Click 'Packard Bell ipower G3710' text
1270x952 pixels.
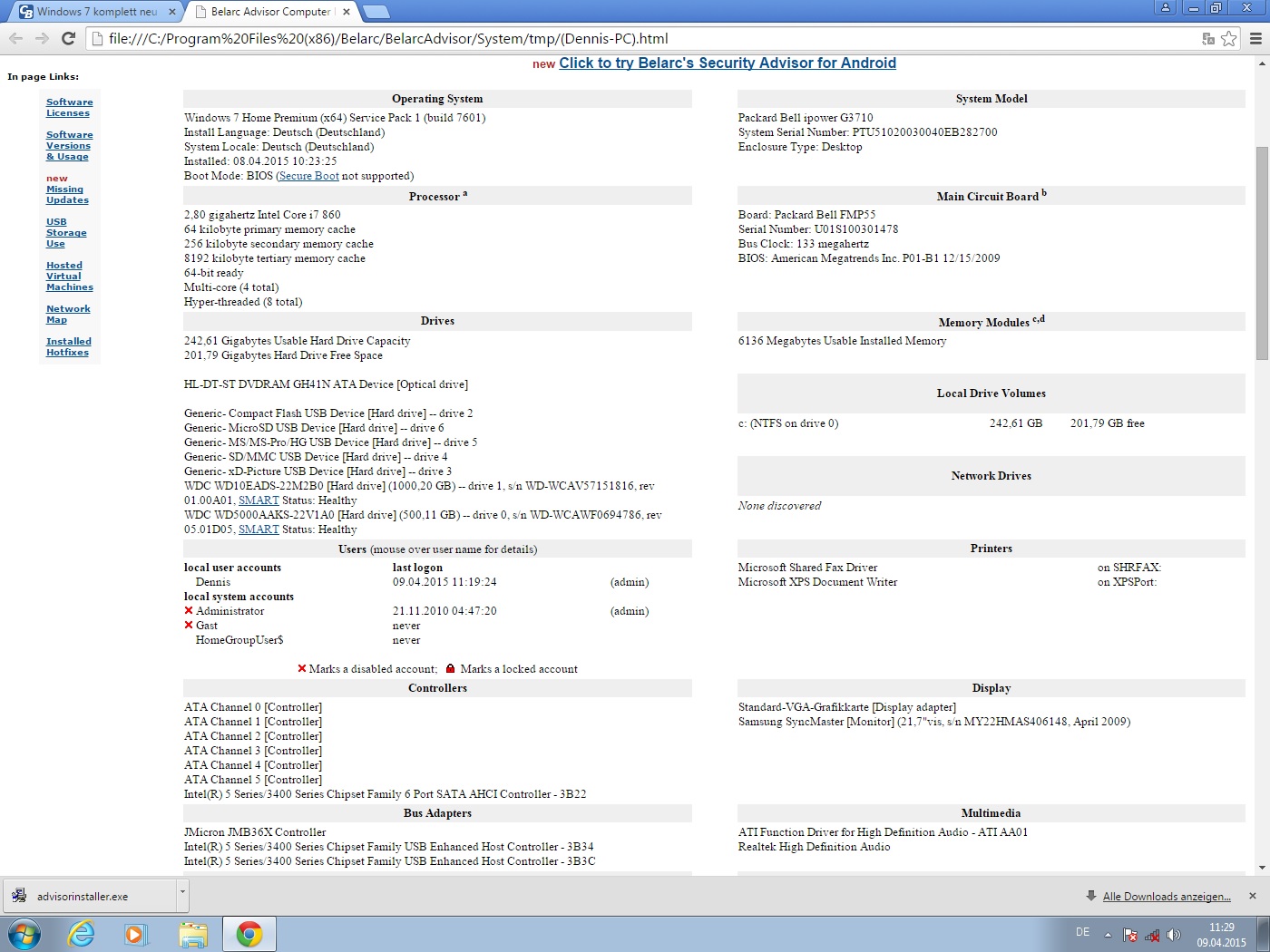pos(806,118)
